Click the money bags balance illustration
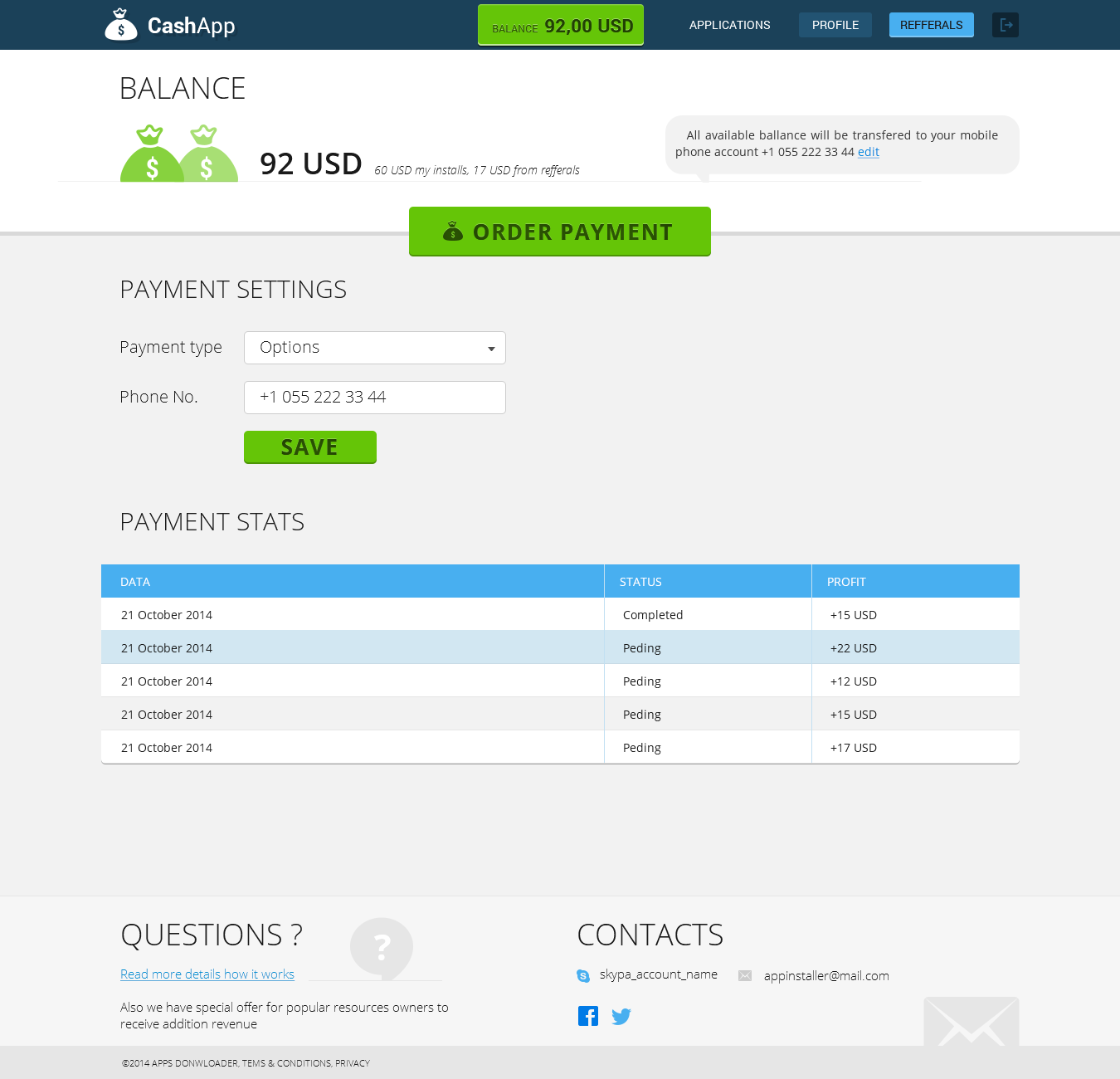 pyautogui.click(x=178, y=154)
